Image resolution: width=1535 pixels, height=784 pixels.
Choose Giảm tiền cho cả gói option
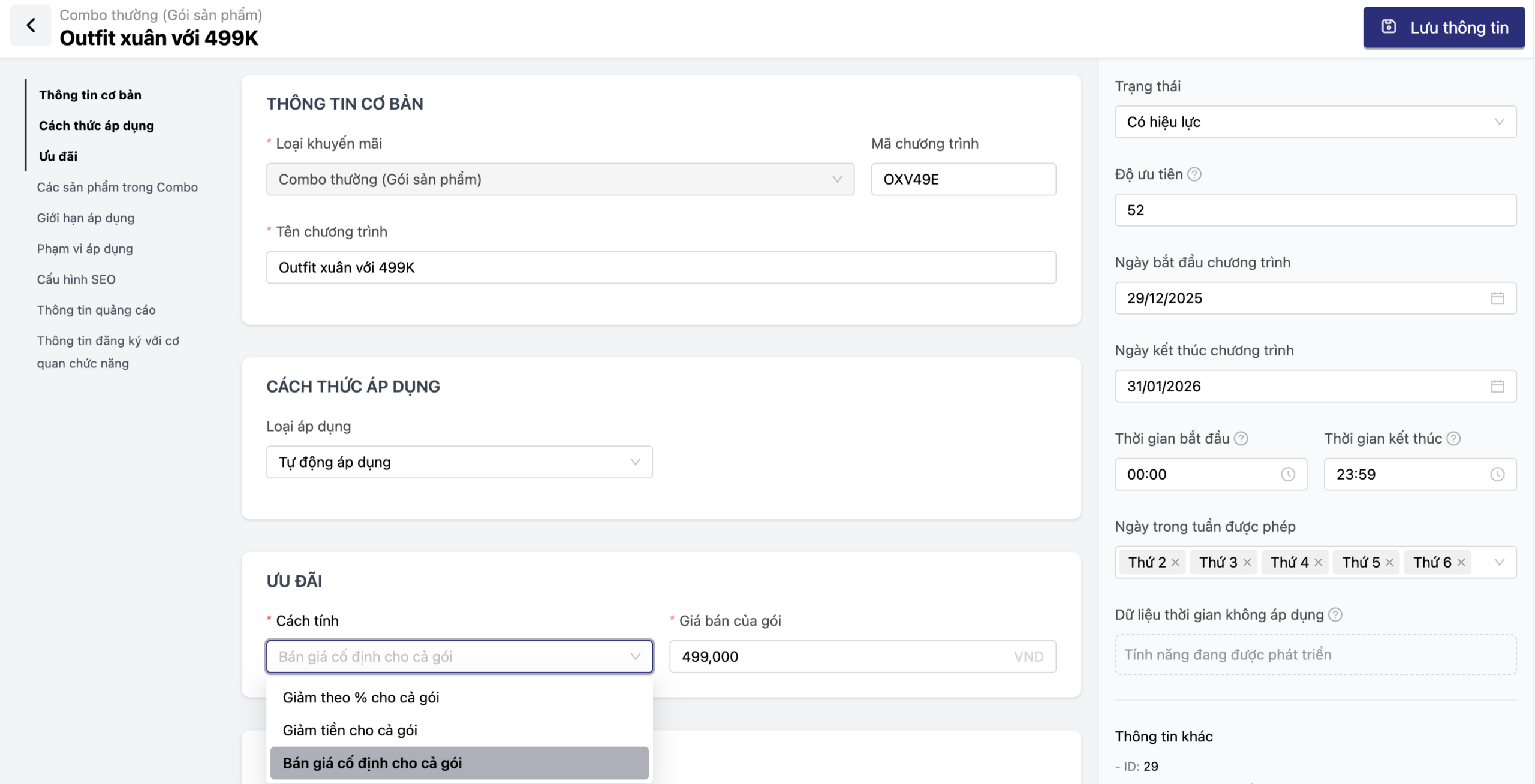350,730
